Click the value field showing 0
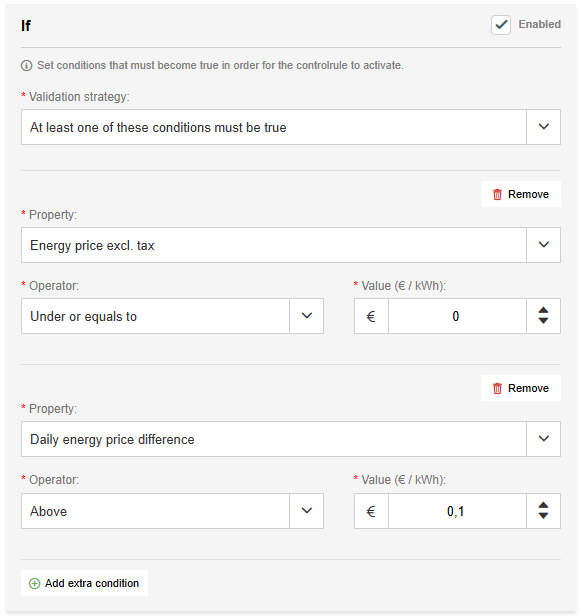581x616 pixels. [457, 316]
